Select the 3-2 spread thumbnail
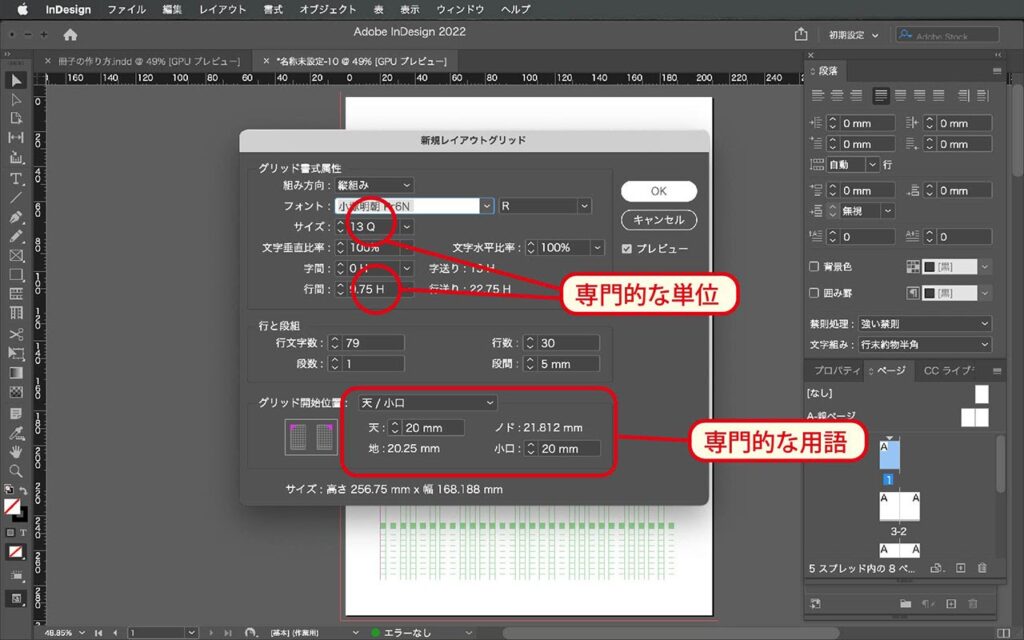Screen dimensions: 1024x640 pos(899,507)
